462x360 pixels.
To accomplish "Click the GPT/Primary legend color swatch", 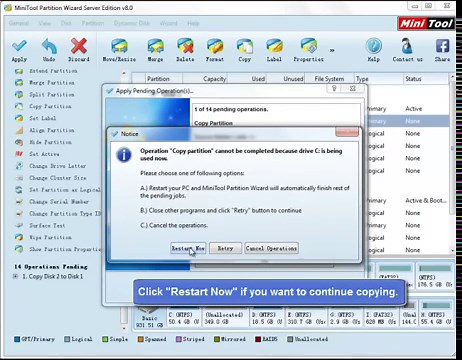I will 17,339.
